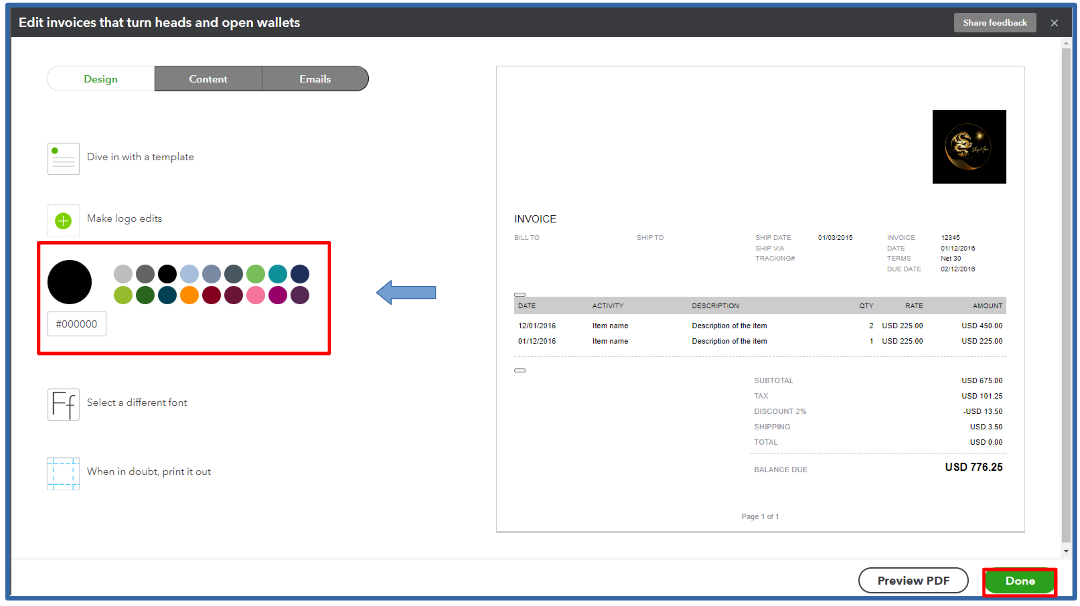Choose the navy blue color swatch

coord(300,274)
